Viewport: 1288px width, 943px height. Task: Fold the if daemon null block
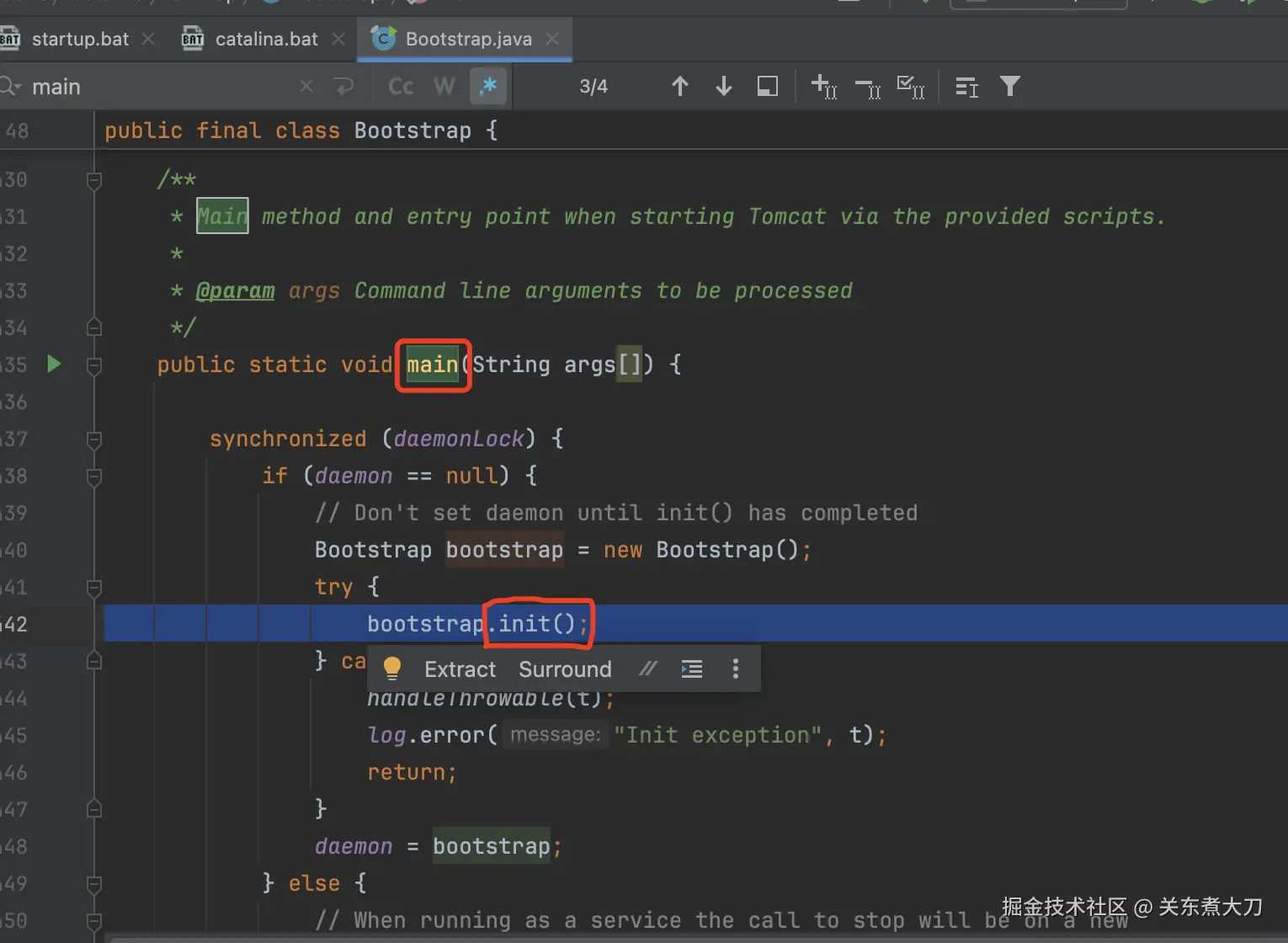[x=94, y=476]
